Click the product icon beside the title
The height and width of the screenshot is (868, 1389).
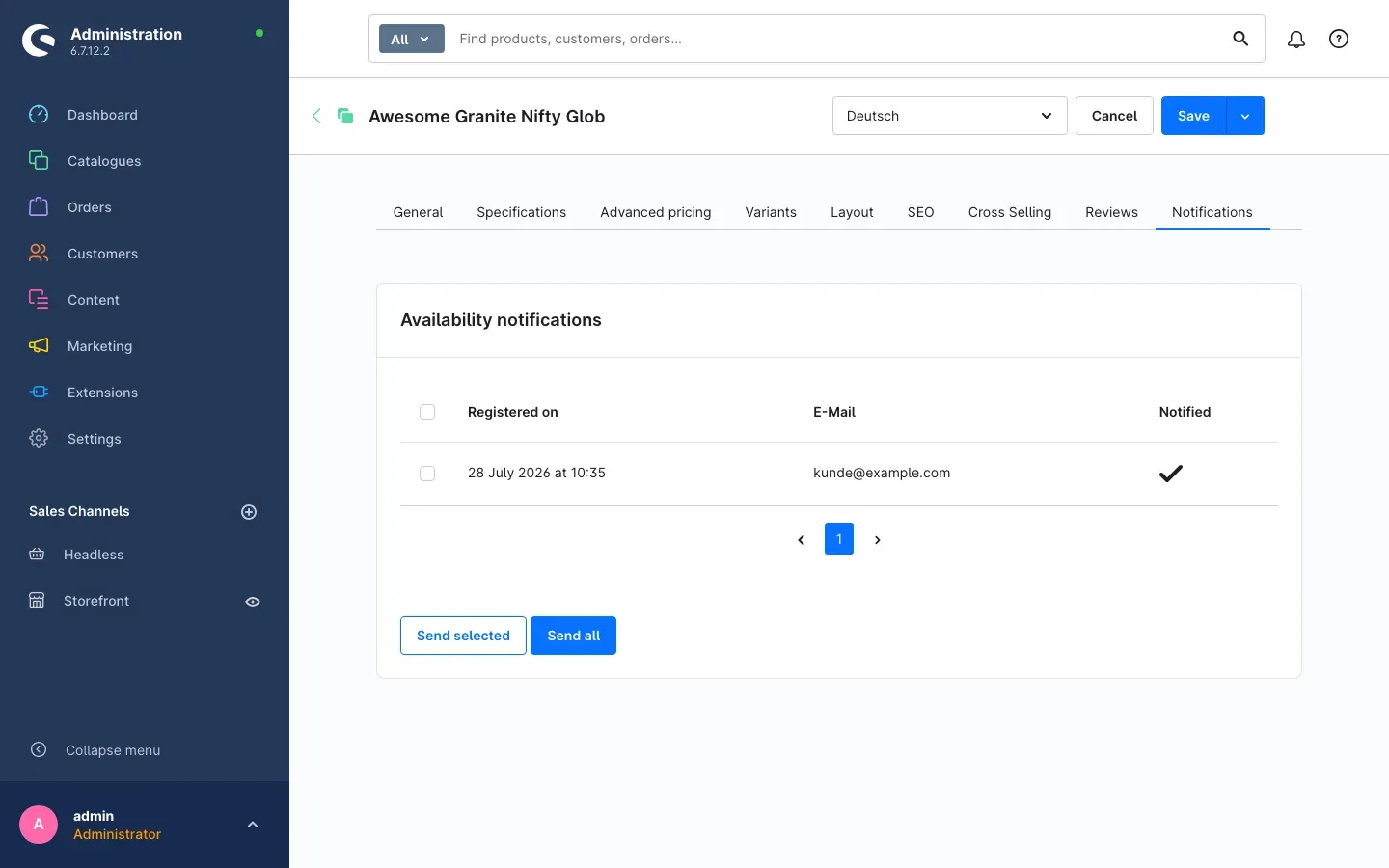[x=345, y=116]
